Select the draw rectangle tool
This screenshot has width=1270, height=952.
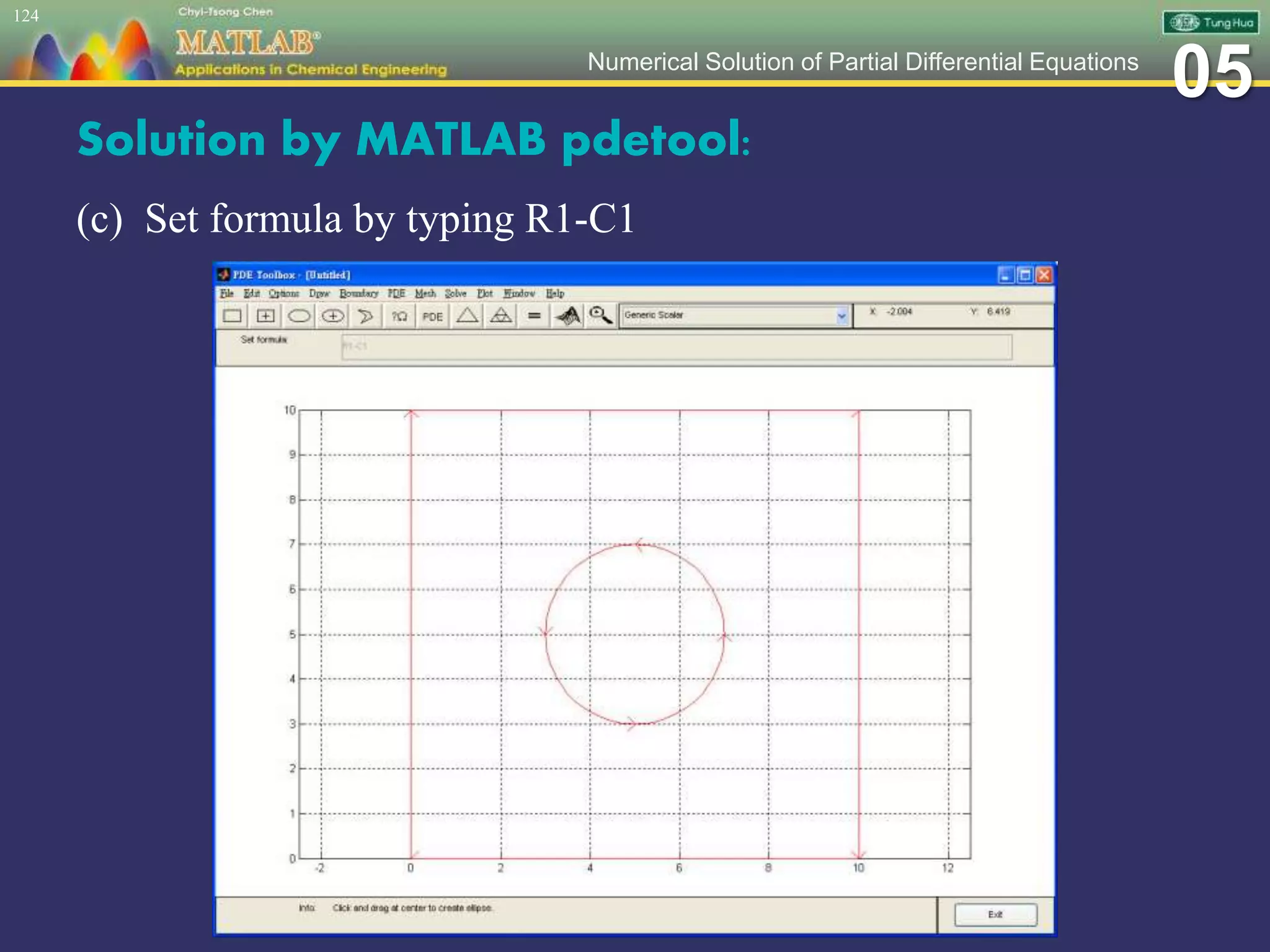point(232,316)
